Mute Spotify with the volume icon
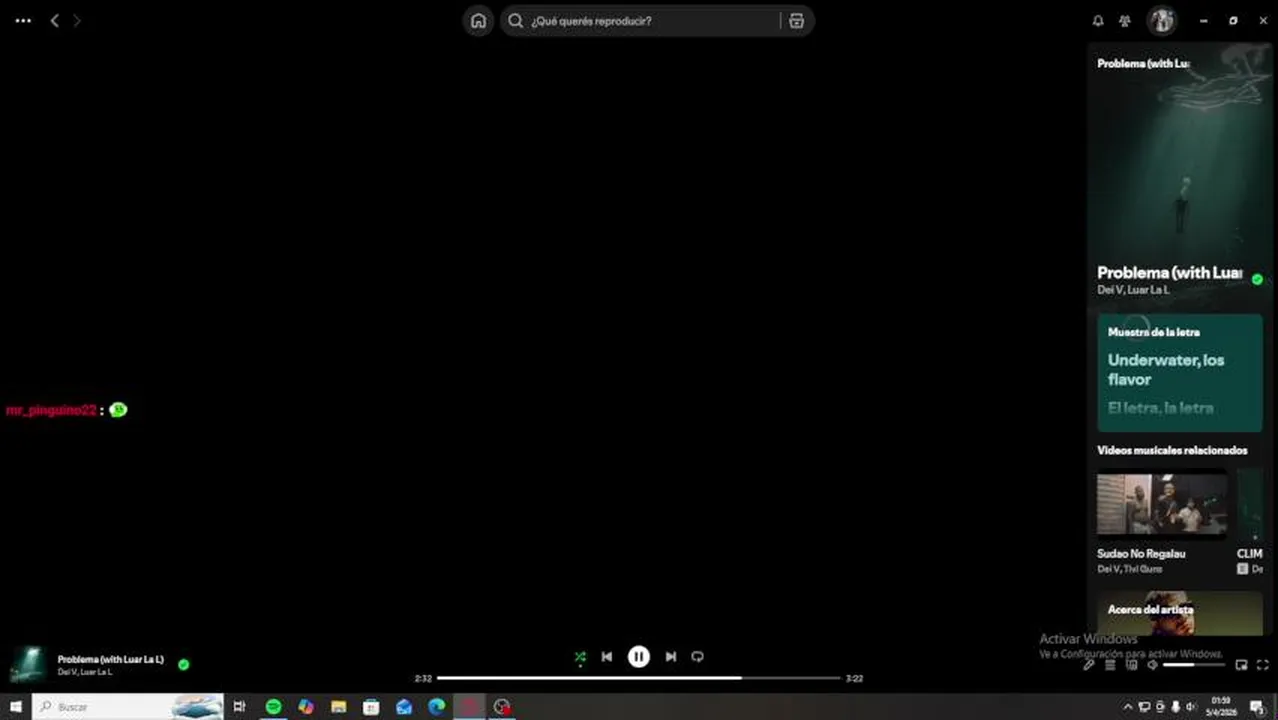Viewport: 1278px width, 720px height. [x=1152, y=665]
